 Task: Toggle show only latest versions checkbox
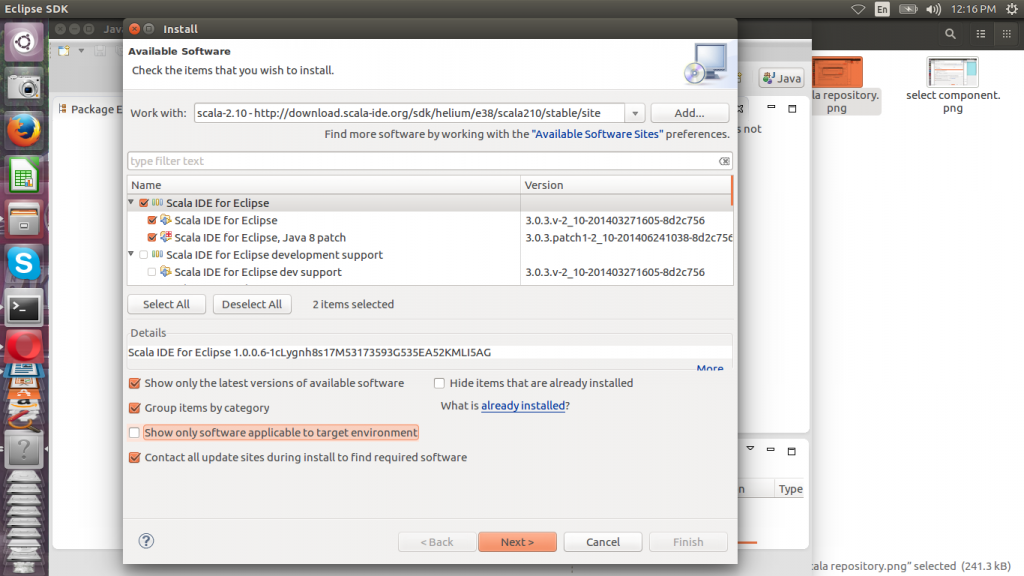click(135, 383)
